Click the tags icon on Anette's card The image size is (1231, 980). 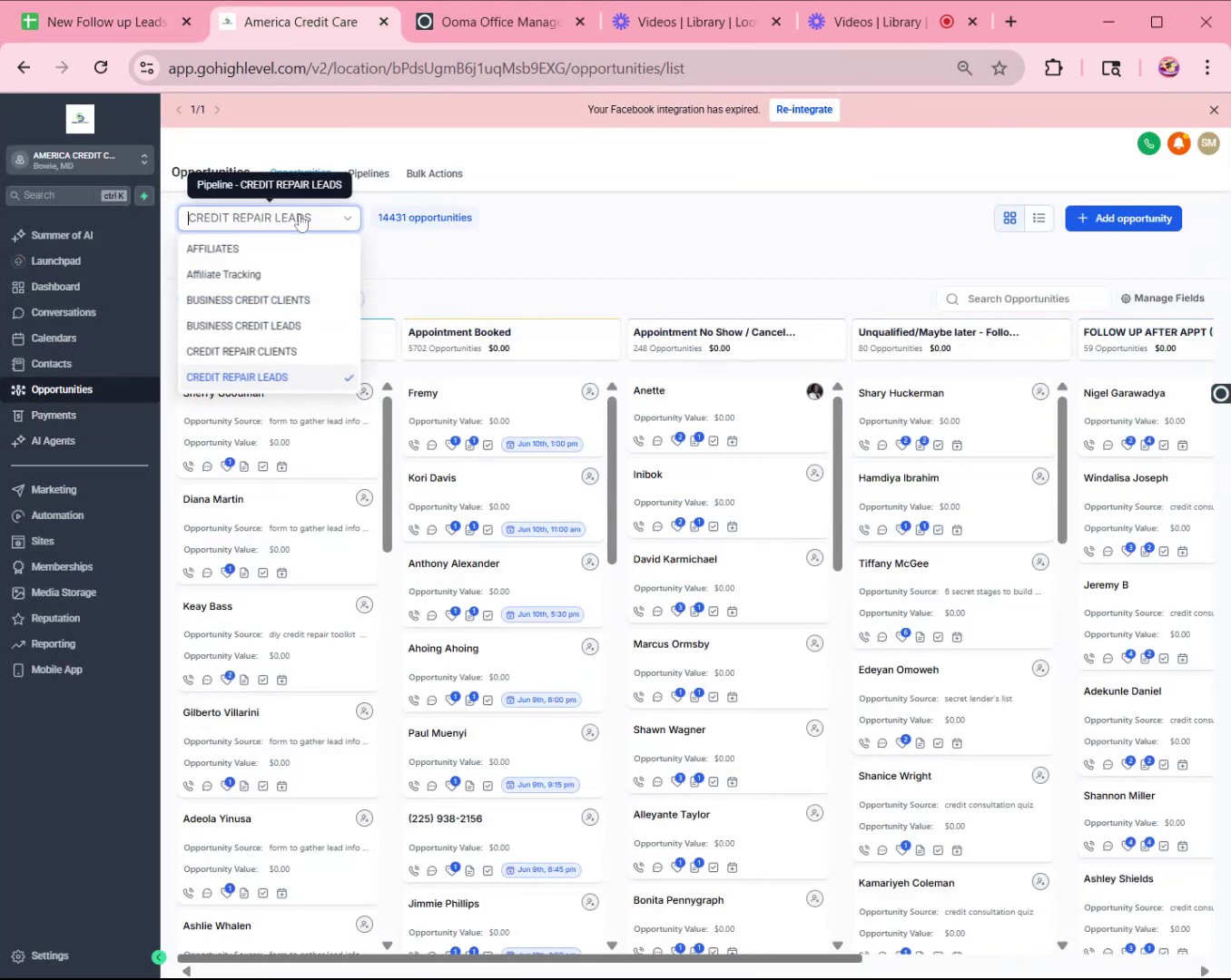(x=676, y=441)
